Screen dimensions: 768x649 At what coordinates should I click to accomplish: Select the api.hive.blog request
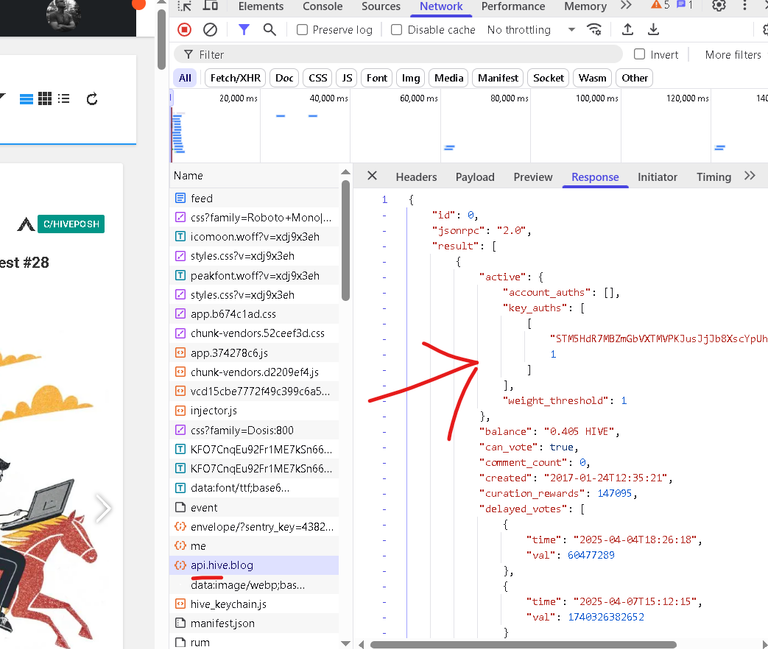pos(254,565)
